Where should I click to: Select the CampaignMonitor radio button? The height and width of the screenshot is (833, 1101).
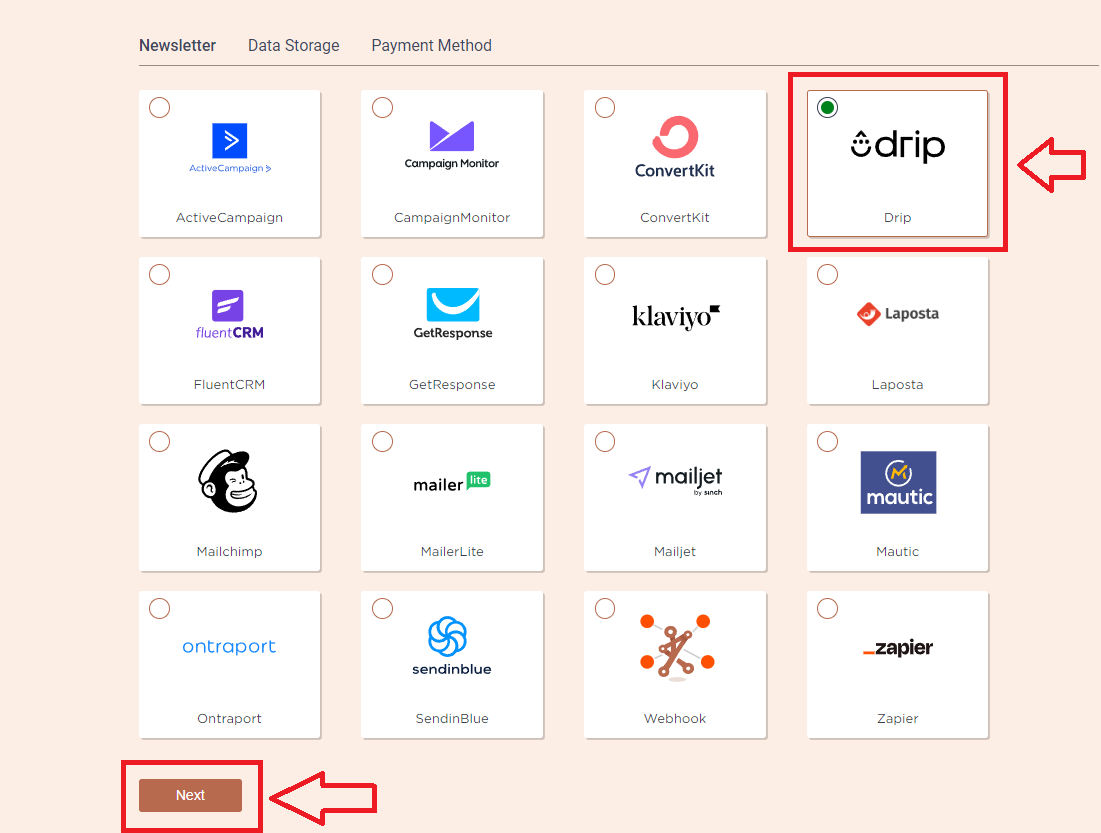(x=382, y=107)
